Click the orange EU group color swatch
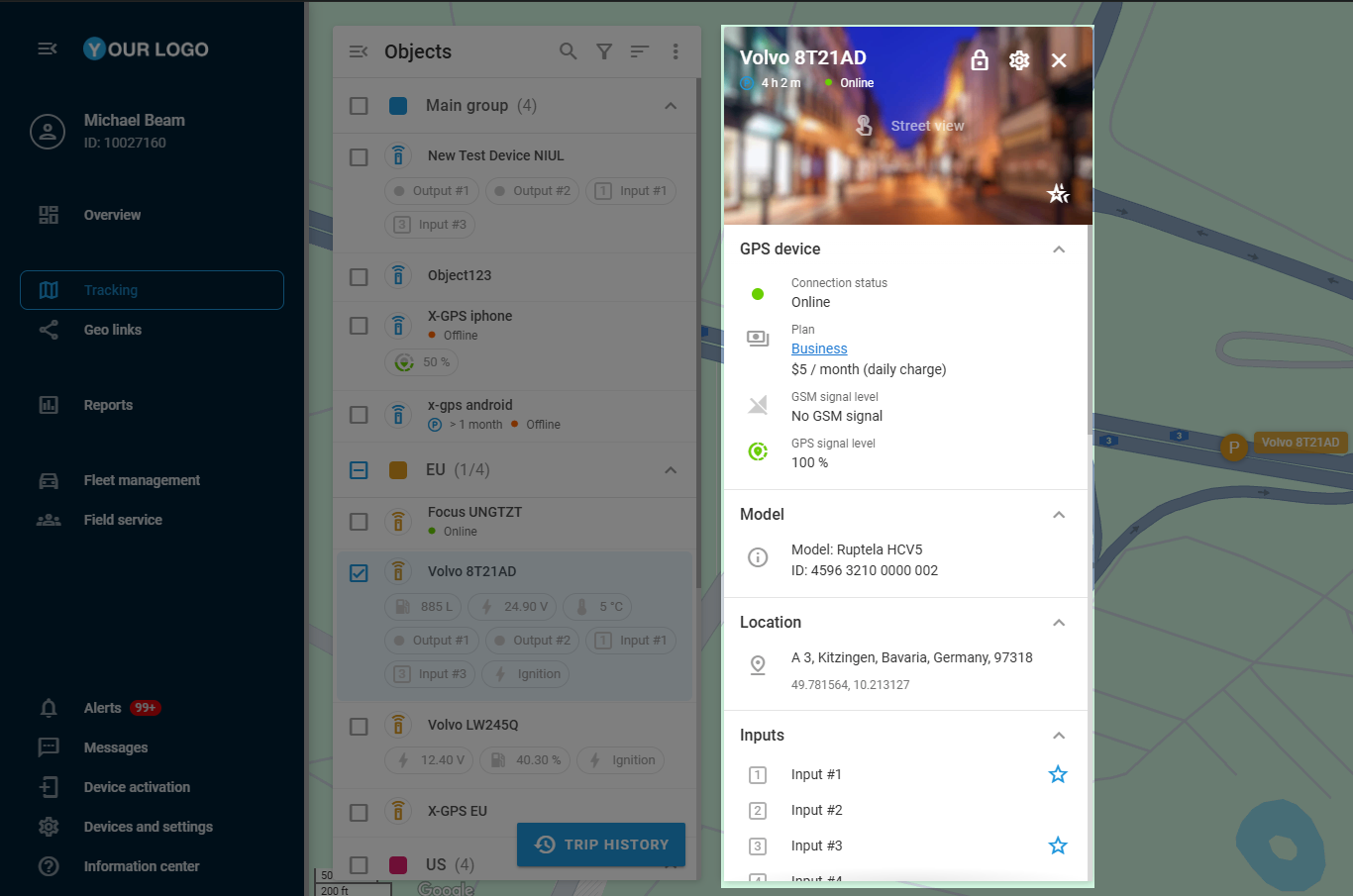1353x896 pixels. coord(398,470)
